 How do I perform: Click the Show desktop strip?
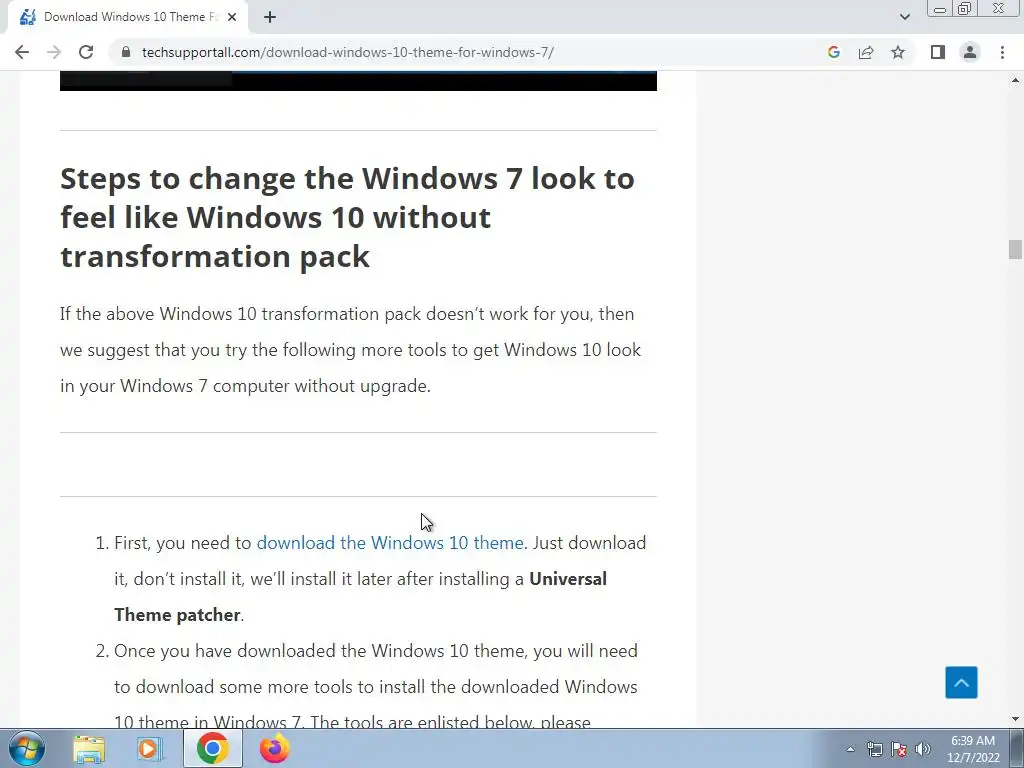click(x=1017, y=748)
